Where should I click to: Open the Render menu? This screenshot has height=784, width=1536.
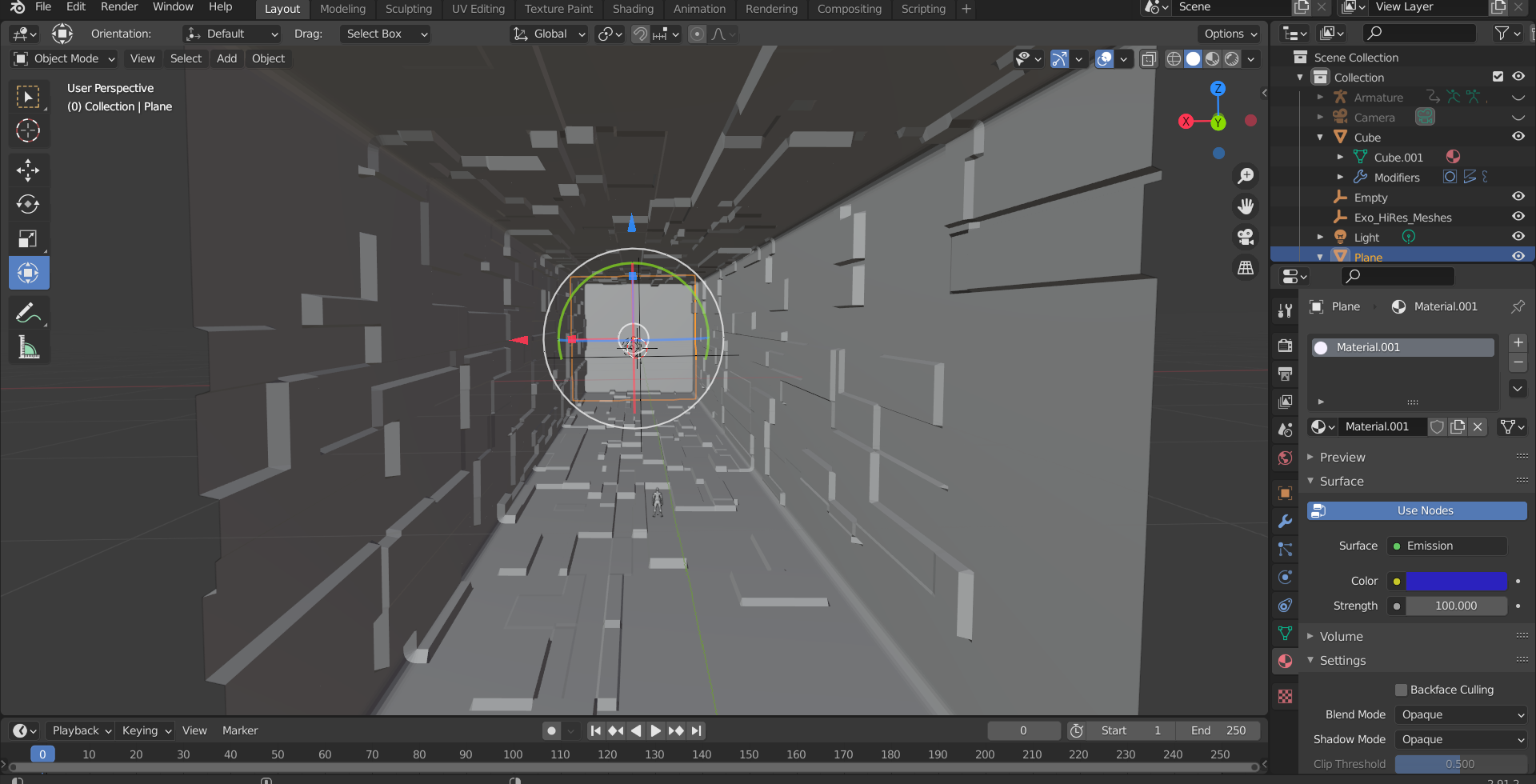[x=119, y=7]
